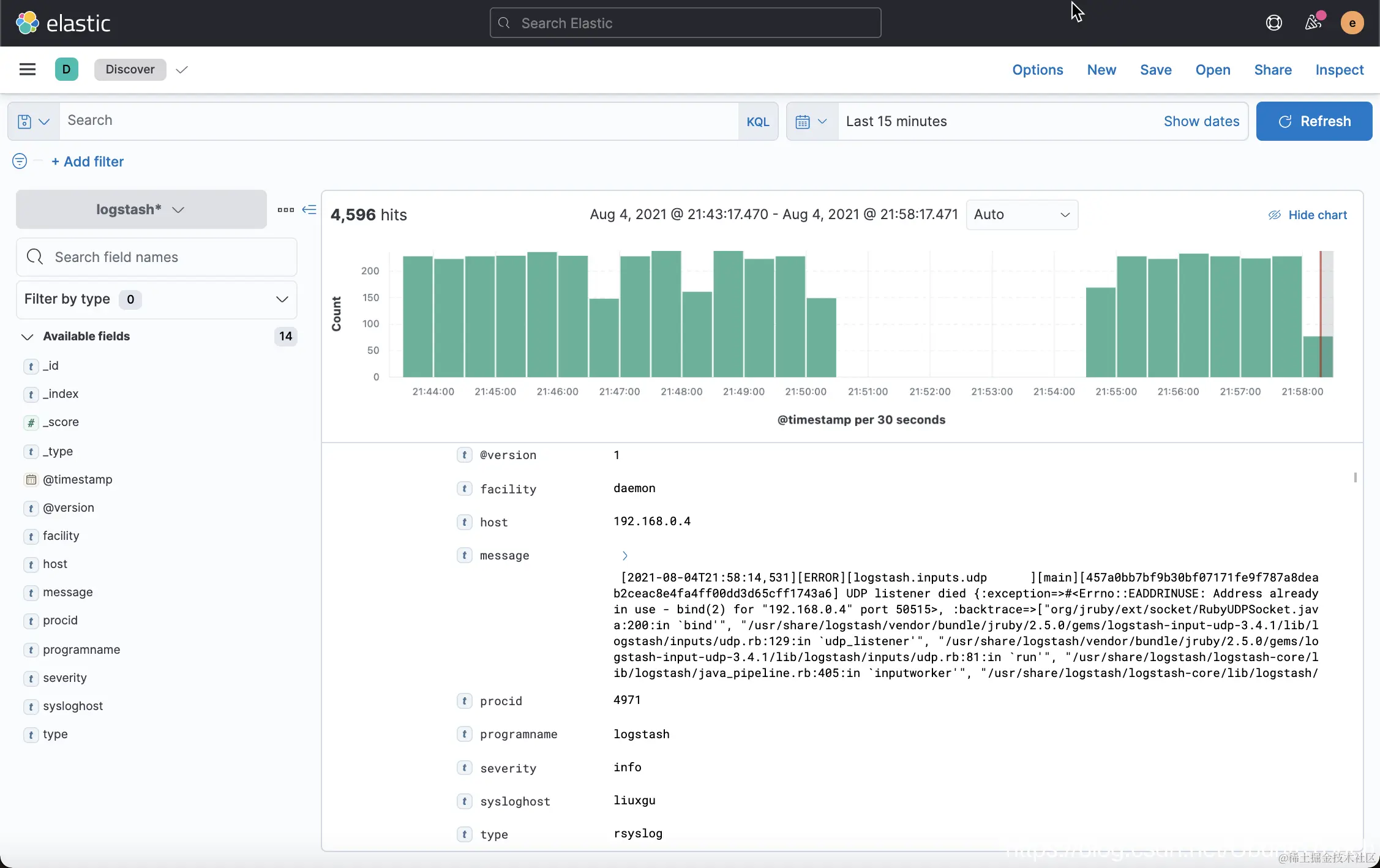Switch query language via KQL toggle
Image resolution: width=1380 pixels, height=868 pixels.
tap(757, 121)
